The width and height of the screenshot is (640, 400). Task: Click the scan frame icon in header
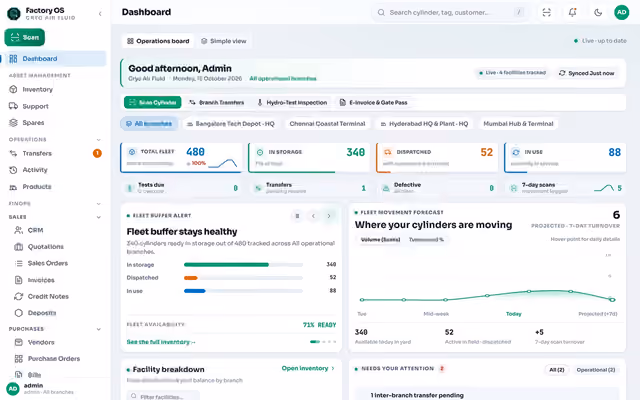[x=547, y=13]
